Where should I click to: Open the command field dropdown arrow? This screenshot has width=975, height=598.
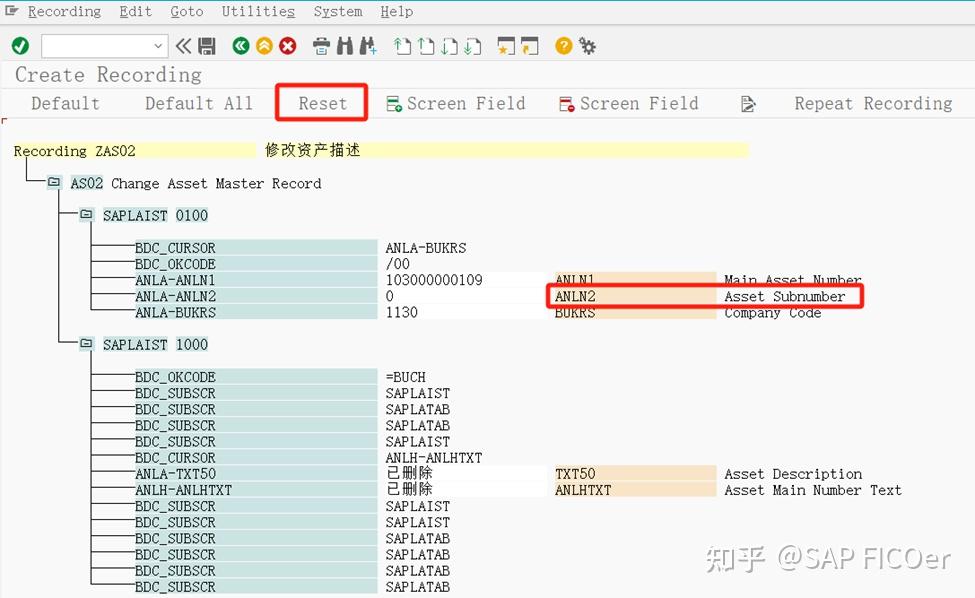(159, 46)
